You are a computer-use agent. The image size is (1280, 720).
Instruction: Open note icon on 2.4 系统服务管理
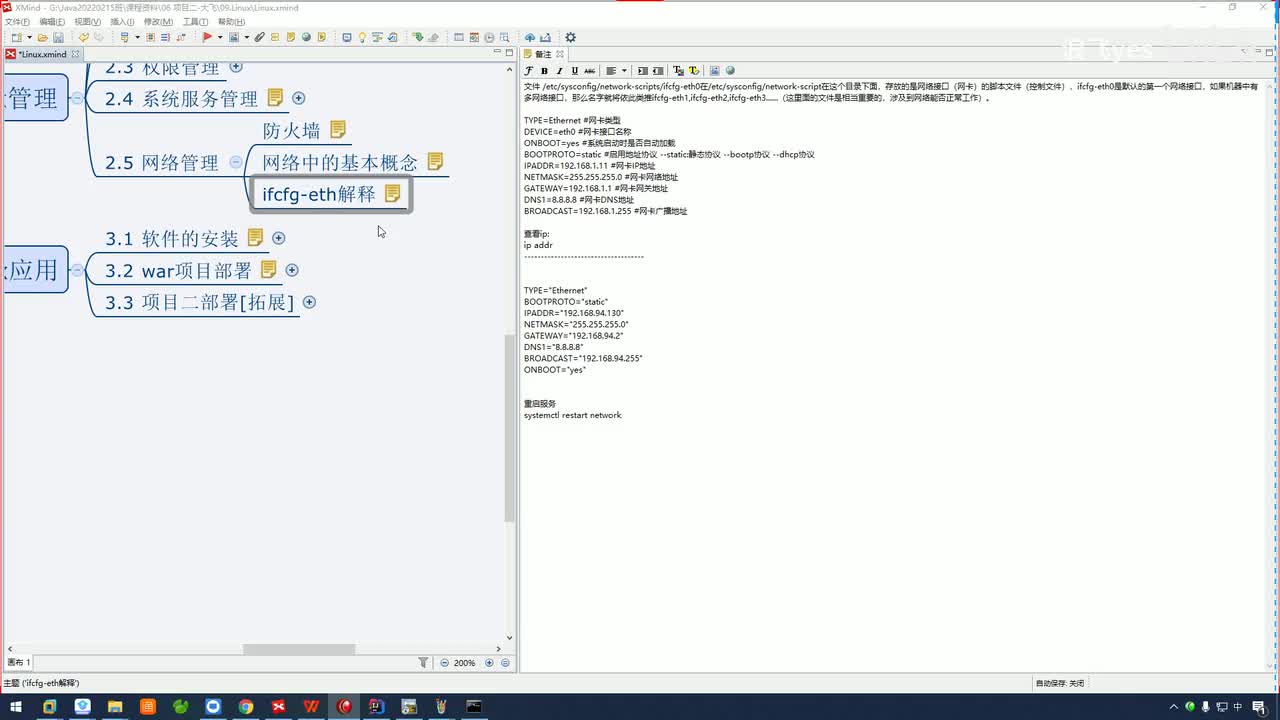(275, 98)
